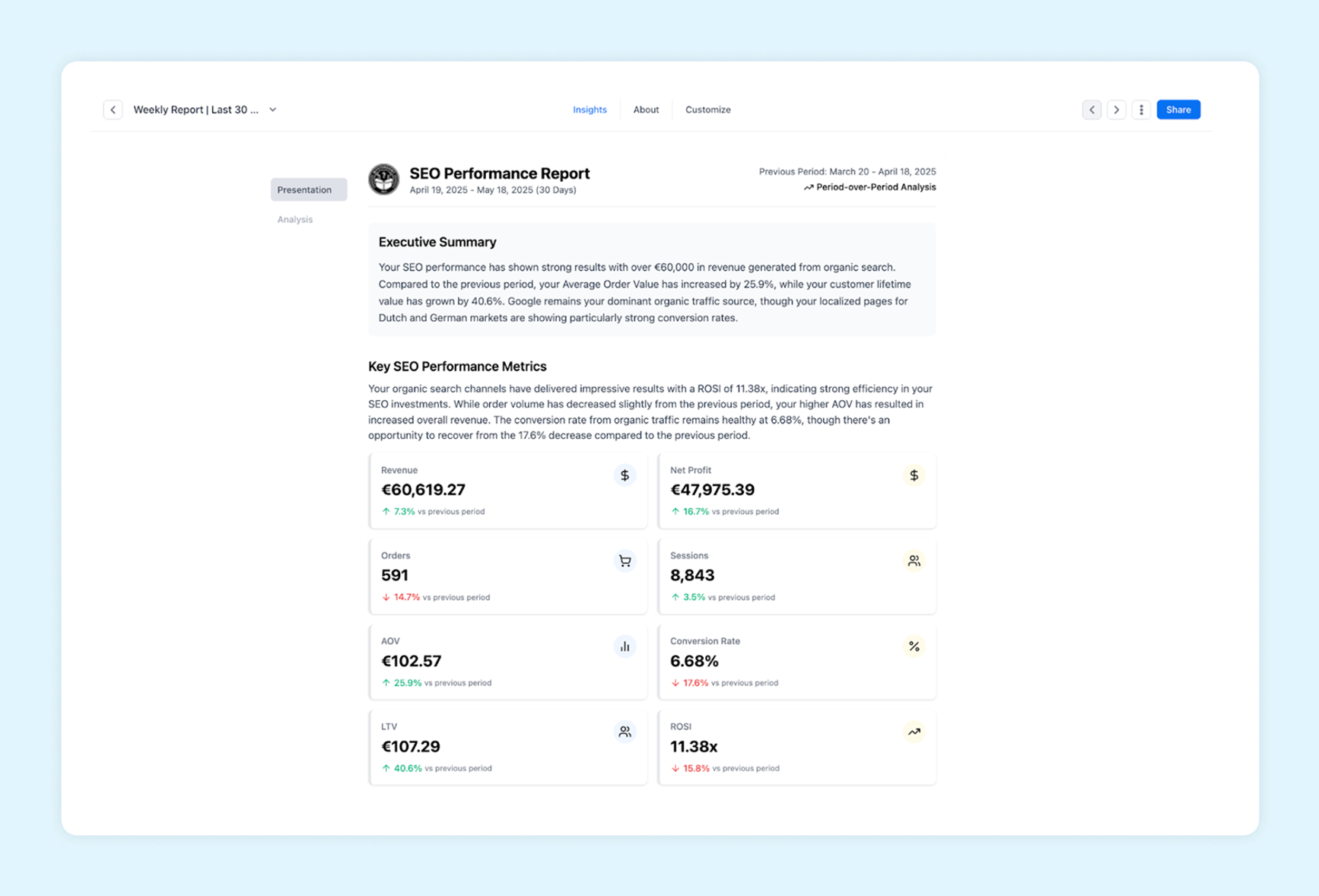1319x896 pixels.
Task: Click the Conversion Rate percent icon
Action: 914,647
